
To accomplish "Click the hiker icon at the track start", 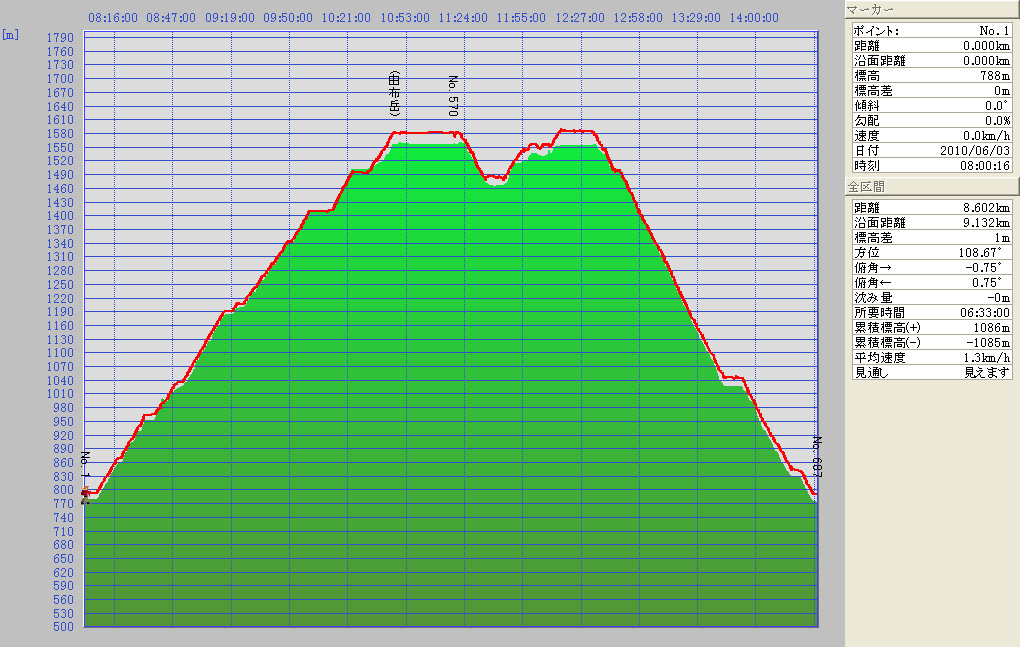I will (x=85, y=494).
